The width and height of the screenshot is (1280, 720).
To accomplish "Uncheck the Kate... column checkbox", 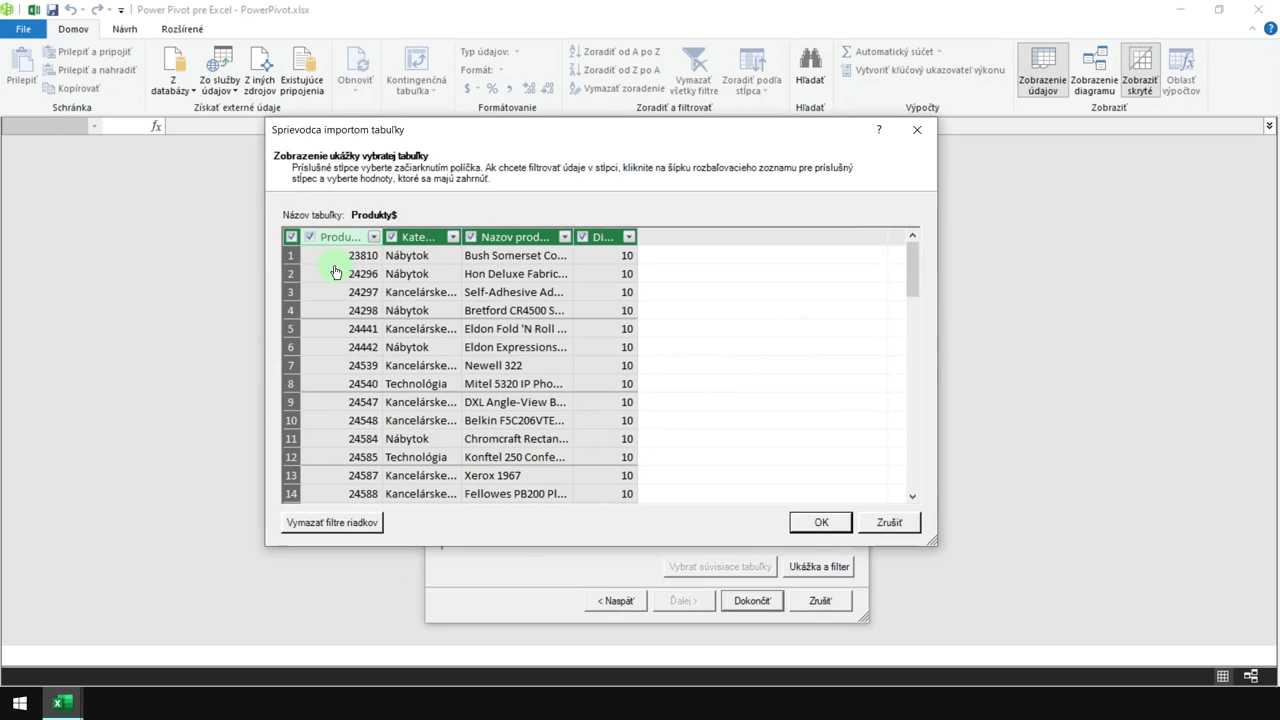I will (392, 237).
